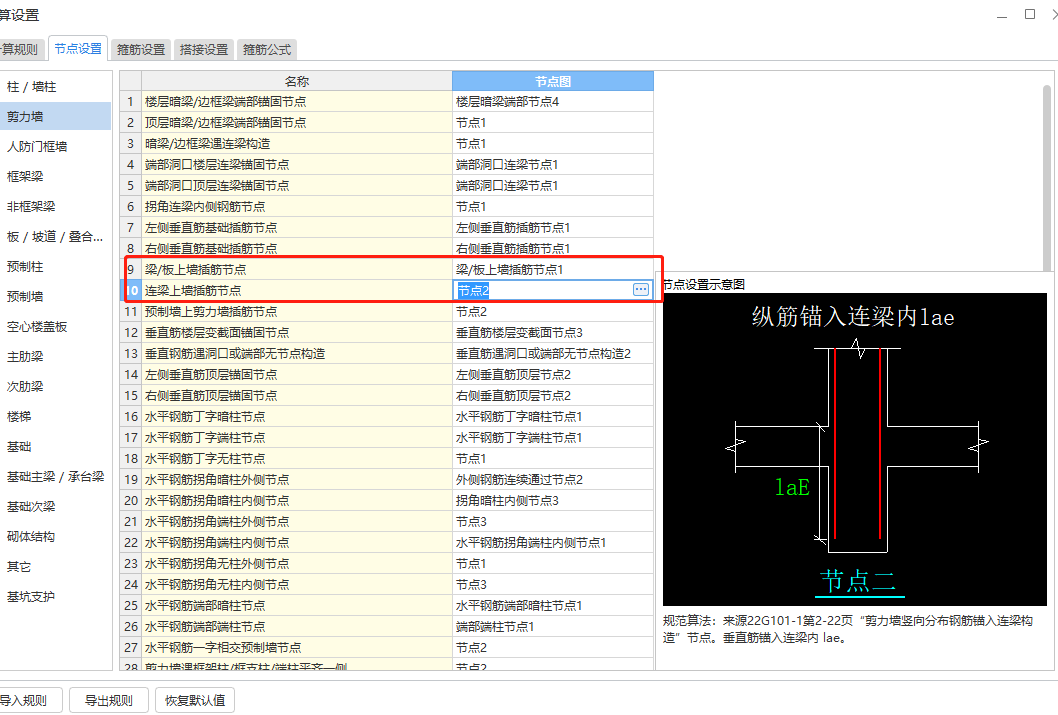Open the 计算规则 tab
The width and height of the screenshot is (1058, 715).
tap(21, 49)
